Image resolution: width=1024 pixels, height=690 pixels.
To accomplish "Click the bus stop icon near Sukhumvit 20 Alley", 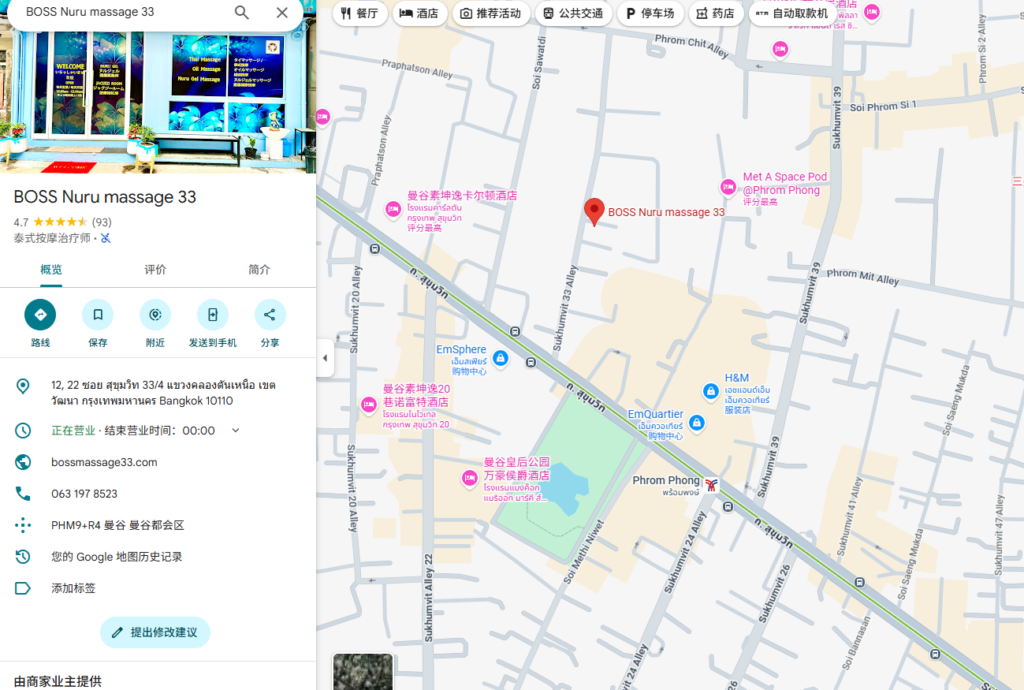I will click(375, 249).
